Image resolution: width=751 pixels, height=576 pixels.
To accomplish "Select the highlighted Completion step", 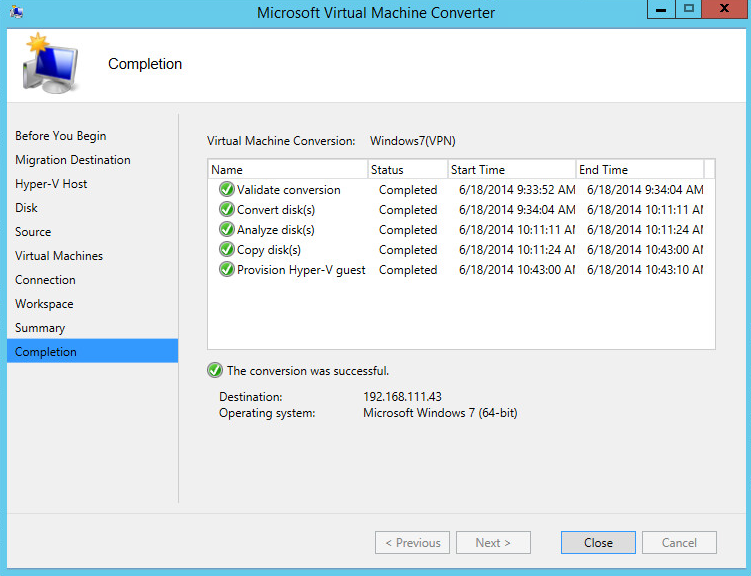I will (92, 351).
